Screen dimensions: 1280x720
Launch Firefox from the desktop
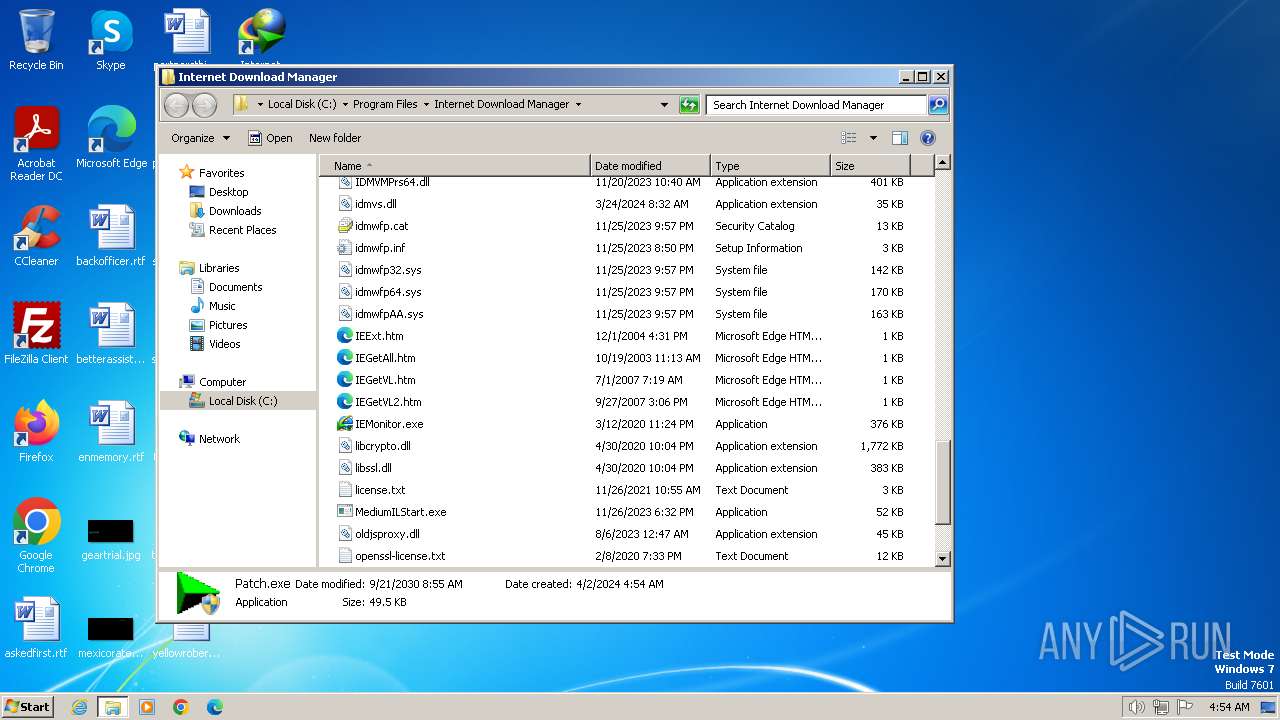(36, 432)
